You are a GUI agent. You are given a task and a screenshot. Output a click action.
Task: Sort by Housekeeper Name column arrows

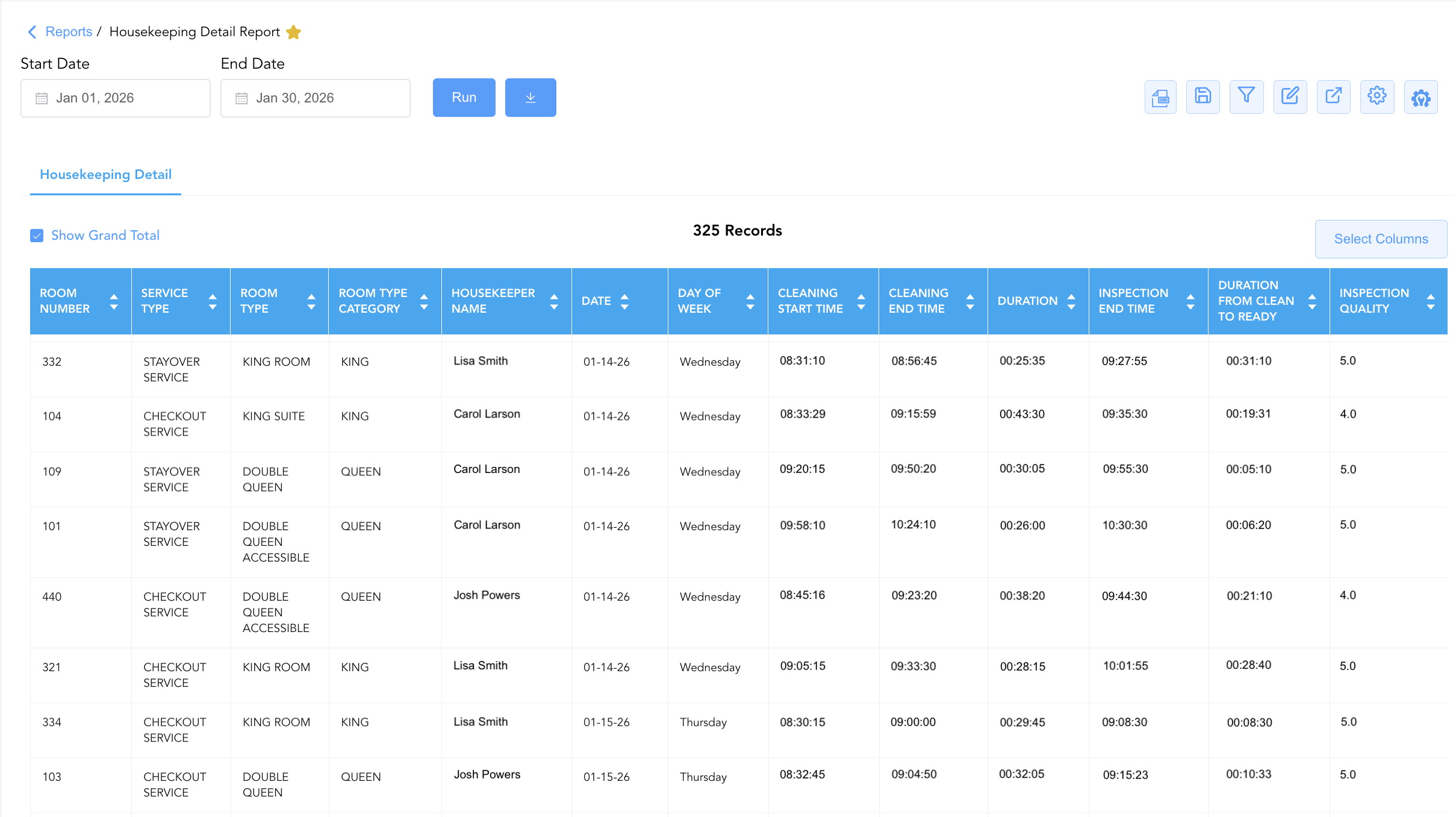pos(554,301)
